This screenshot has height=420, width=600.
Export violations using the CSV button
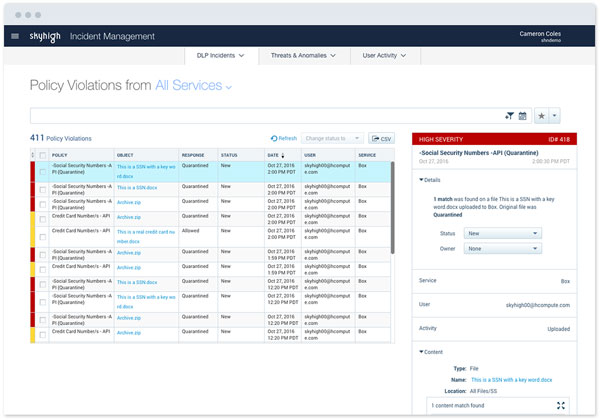pyautogui.click(x=380, y=138)
